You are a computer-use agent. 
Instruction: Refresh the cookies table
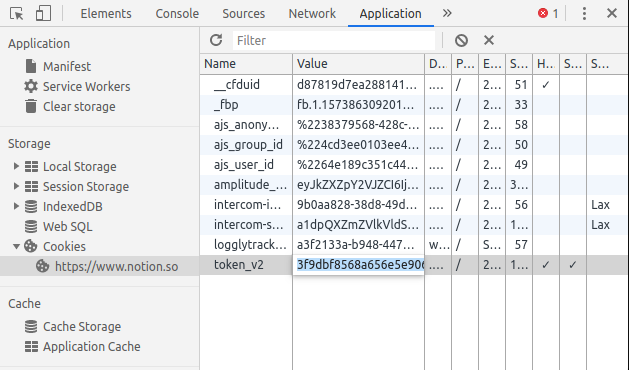click(216, 40)
